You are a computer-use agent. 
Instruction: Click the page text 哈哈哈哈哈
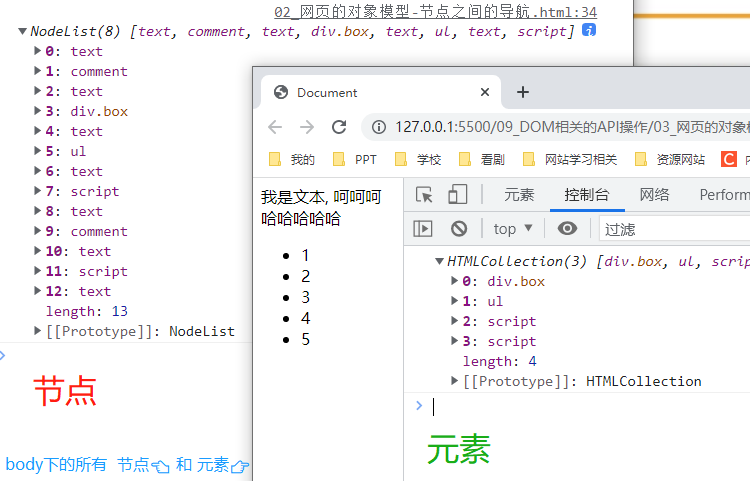[301, 219]
